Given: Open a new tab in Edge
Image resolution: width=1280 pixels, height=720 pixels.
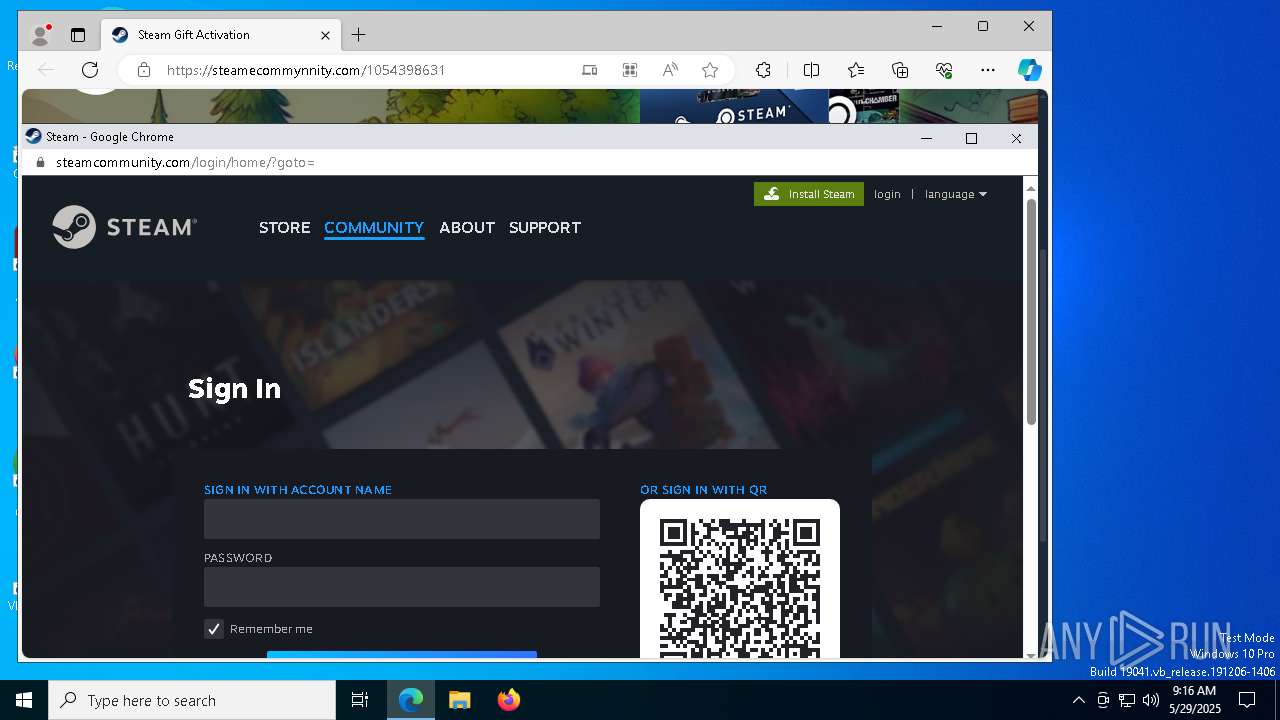Looking at the screenshot, I should (358, 35).
